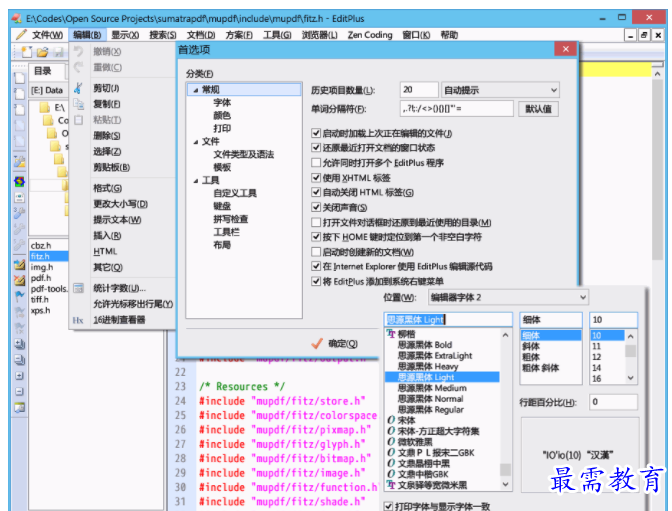Open the 显示(X) menu

click(x=125, y=35)
